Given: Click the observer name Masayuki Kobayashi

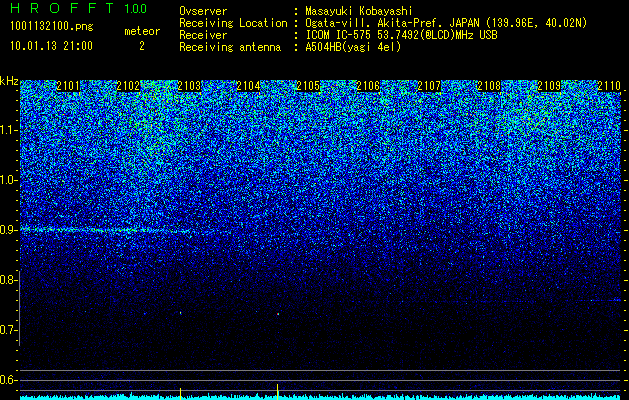Looking at the screenshot, I should pos(359,11).
